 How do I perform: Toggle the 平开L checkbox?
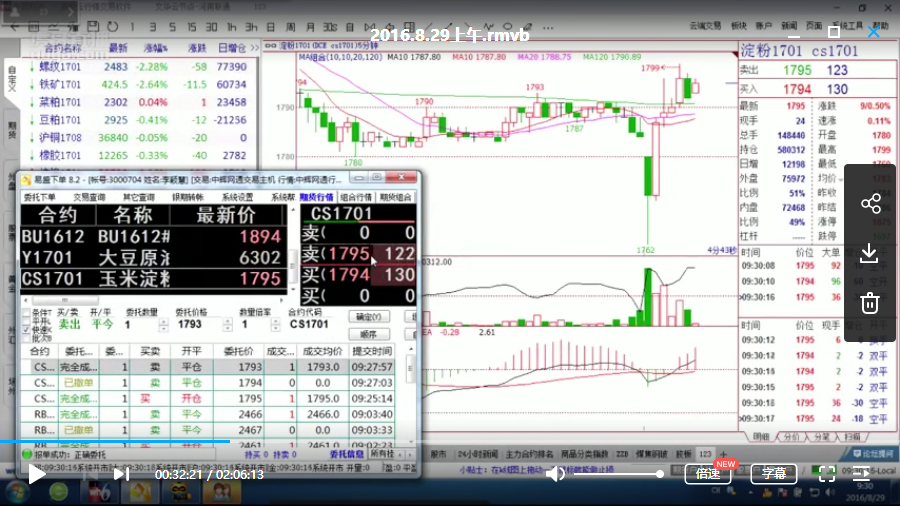[x=26, y=321]
